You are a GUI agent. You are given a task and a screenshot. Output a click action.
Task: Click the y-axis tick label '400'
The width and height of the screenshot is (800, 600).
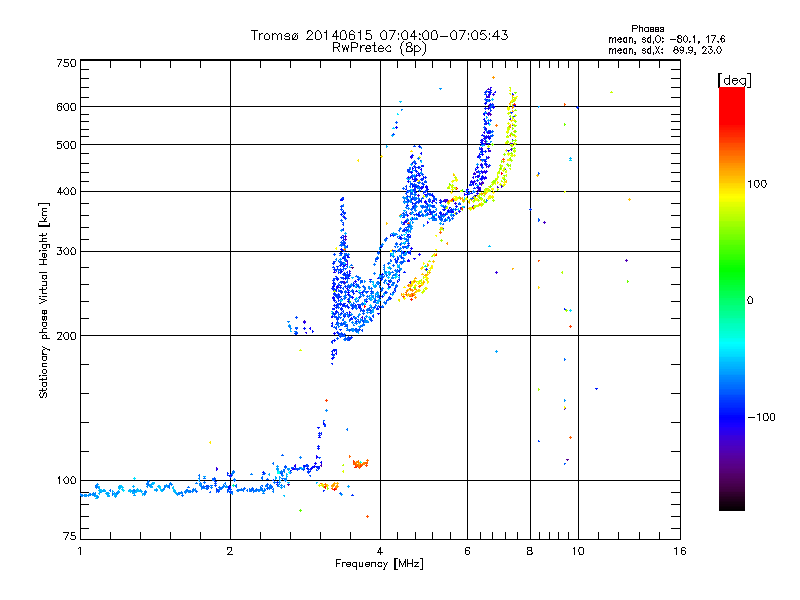point(66,191)
